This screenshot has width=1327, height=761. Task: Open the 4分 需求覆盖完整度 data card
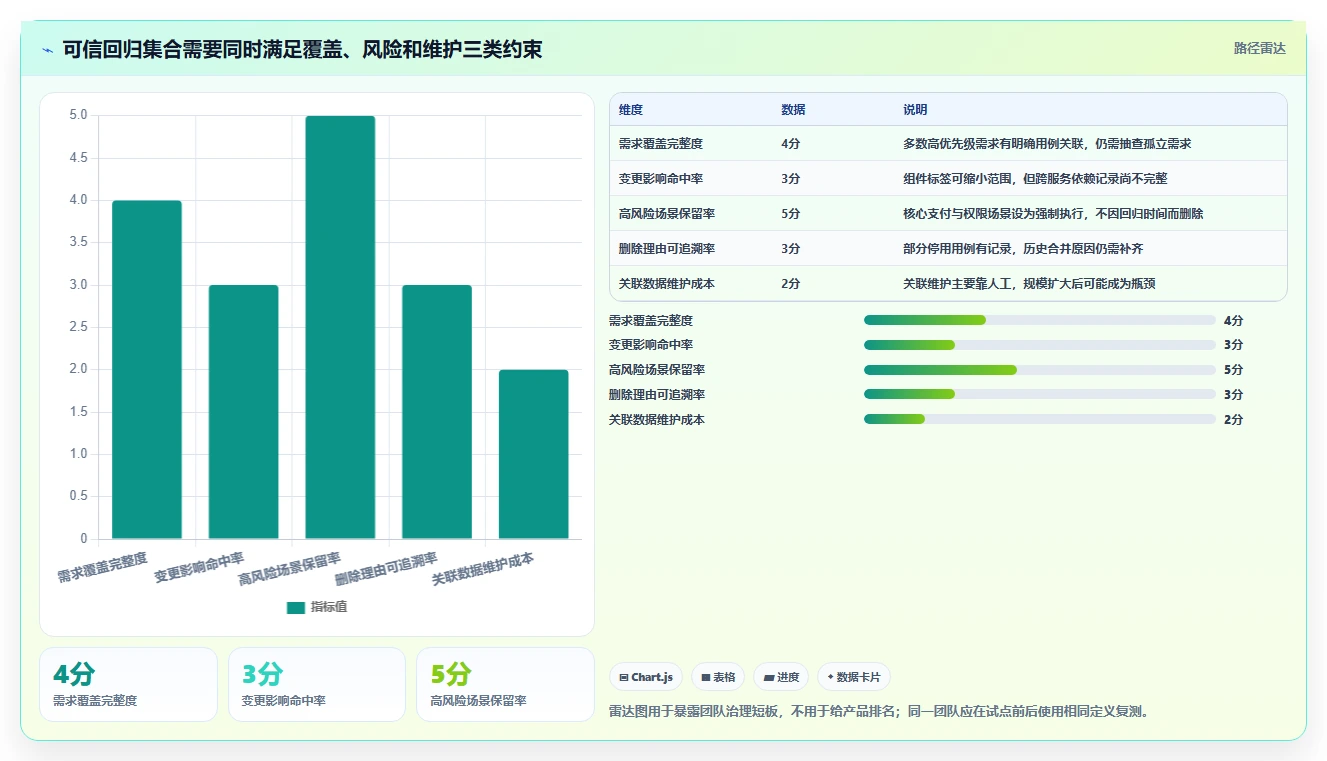coord(128,685)
